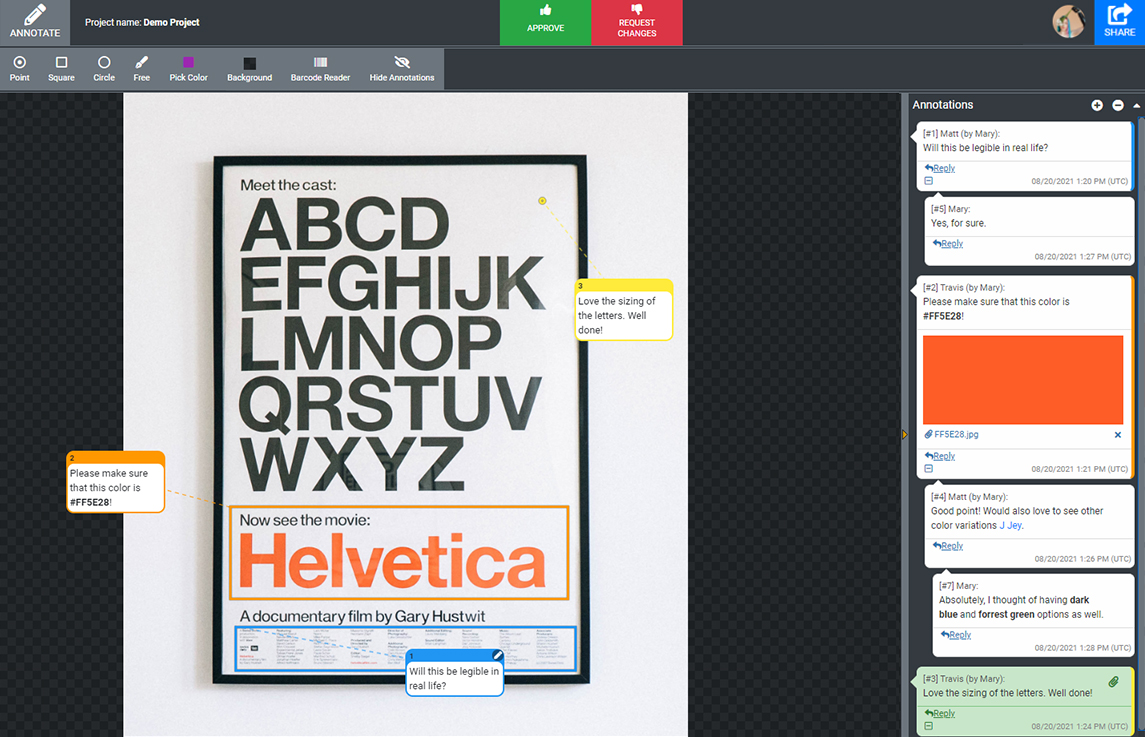
Task: Click attachment paperclip on annotation #3
Action: point(1114,681)
